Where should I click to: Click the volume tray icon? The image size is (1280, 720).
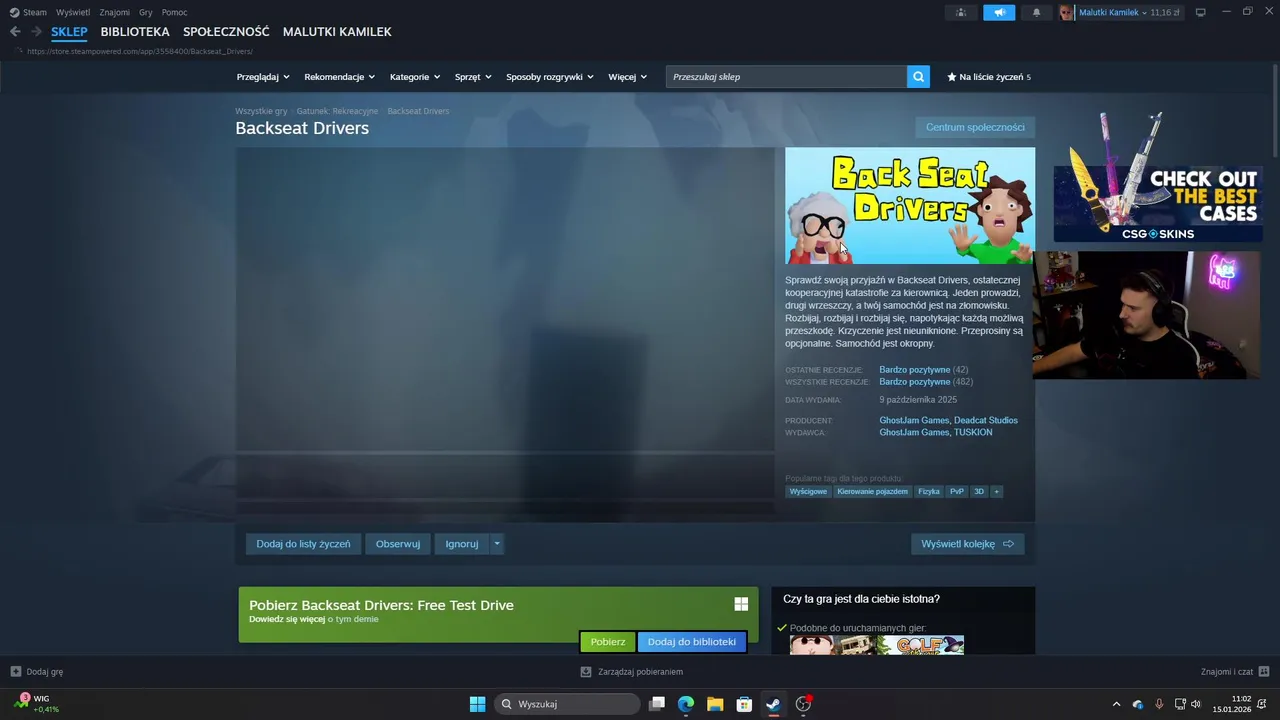1196,704
